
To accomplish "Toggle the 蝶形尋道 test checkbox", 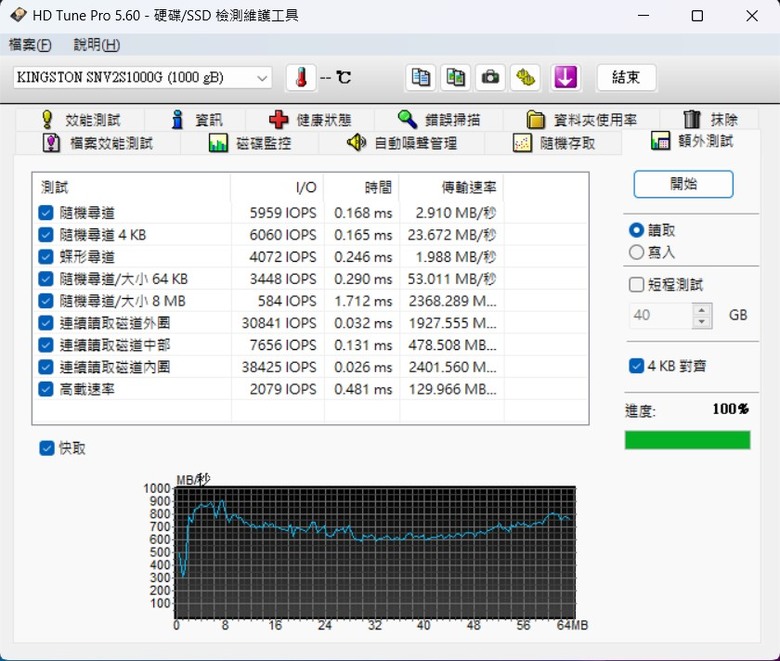I will pyautogui.click(x=46, y=257).
